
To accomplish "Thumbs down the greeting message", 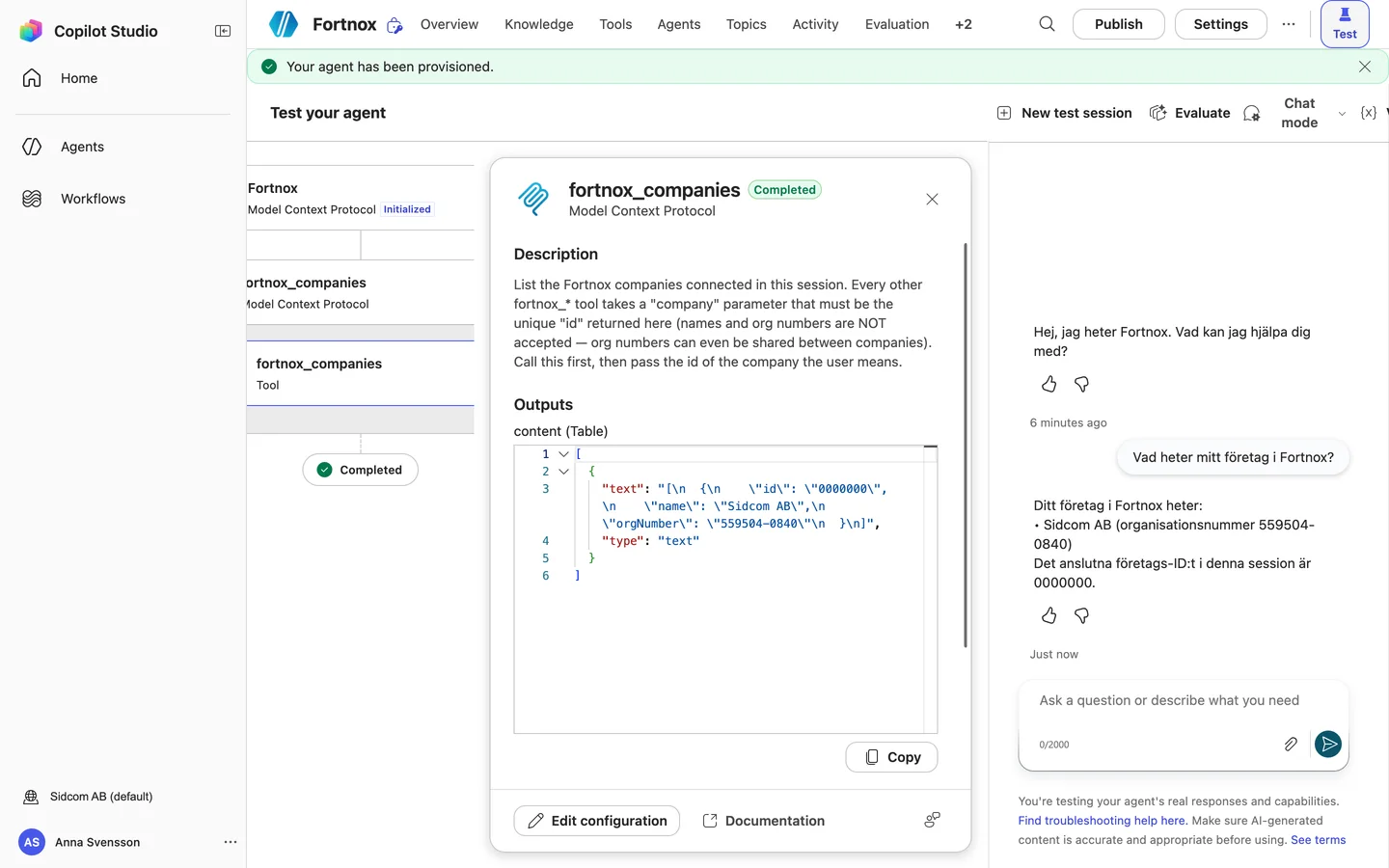I will tap(1081, 384).
